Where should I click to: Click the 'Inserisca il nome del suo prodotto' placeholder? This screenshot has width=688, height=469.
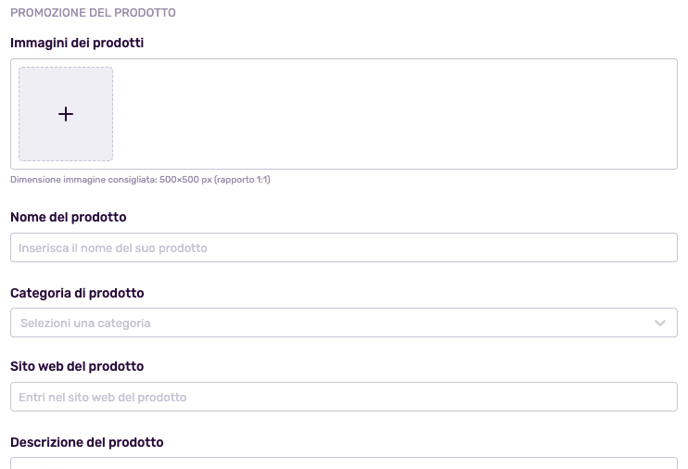pos(113,248)
